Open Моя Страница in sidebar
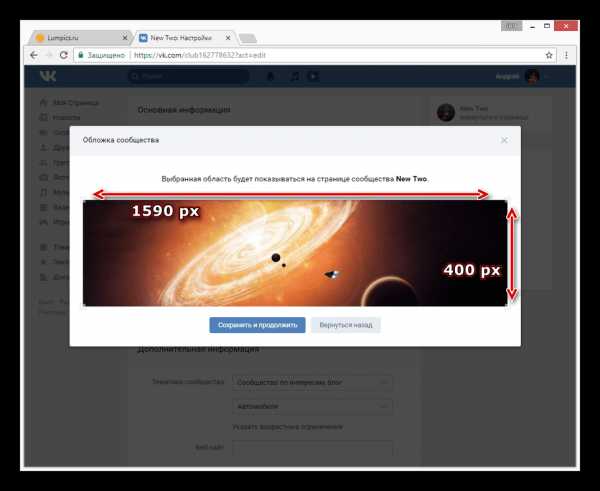 (x=70, y=103)
